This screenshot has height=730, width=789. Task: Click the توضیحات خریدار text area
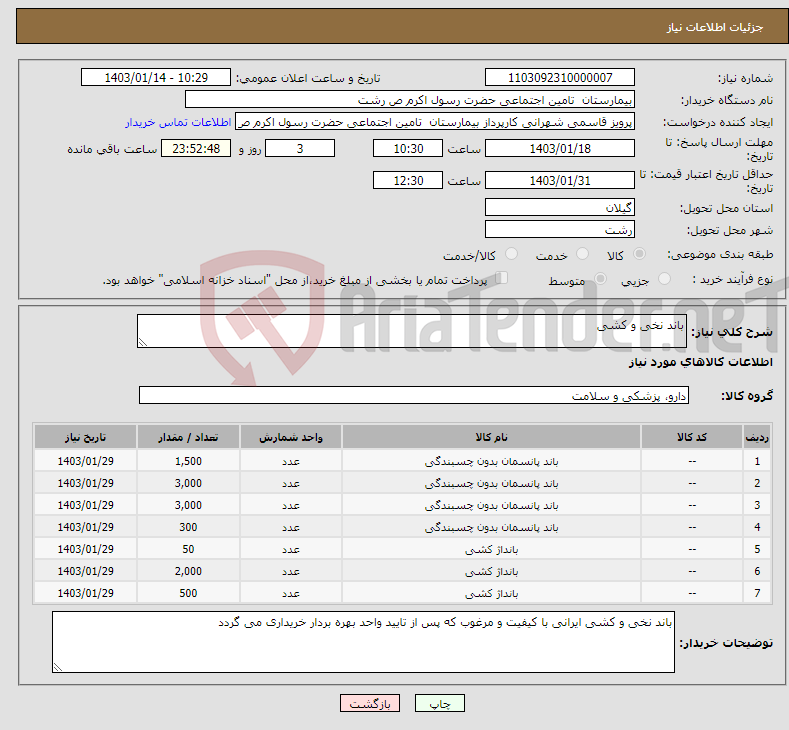(x=363, y=642)
